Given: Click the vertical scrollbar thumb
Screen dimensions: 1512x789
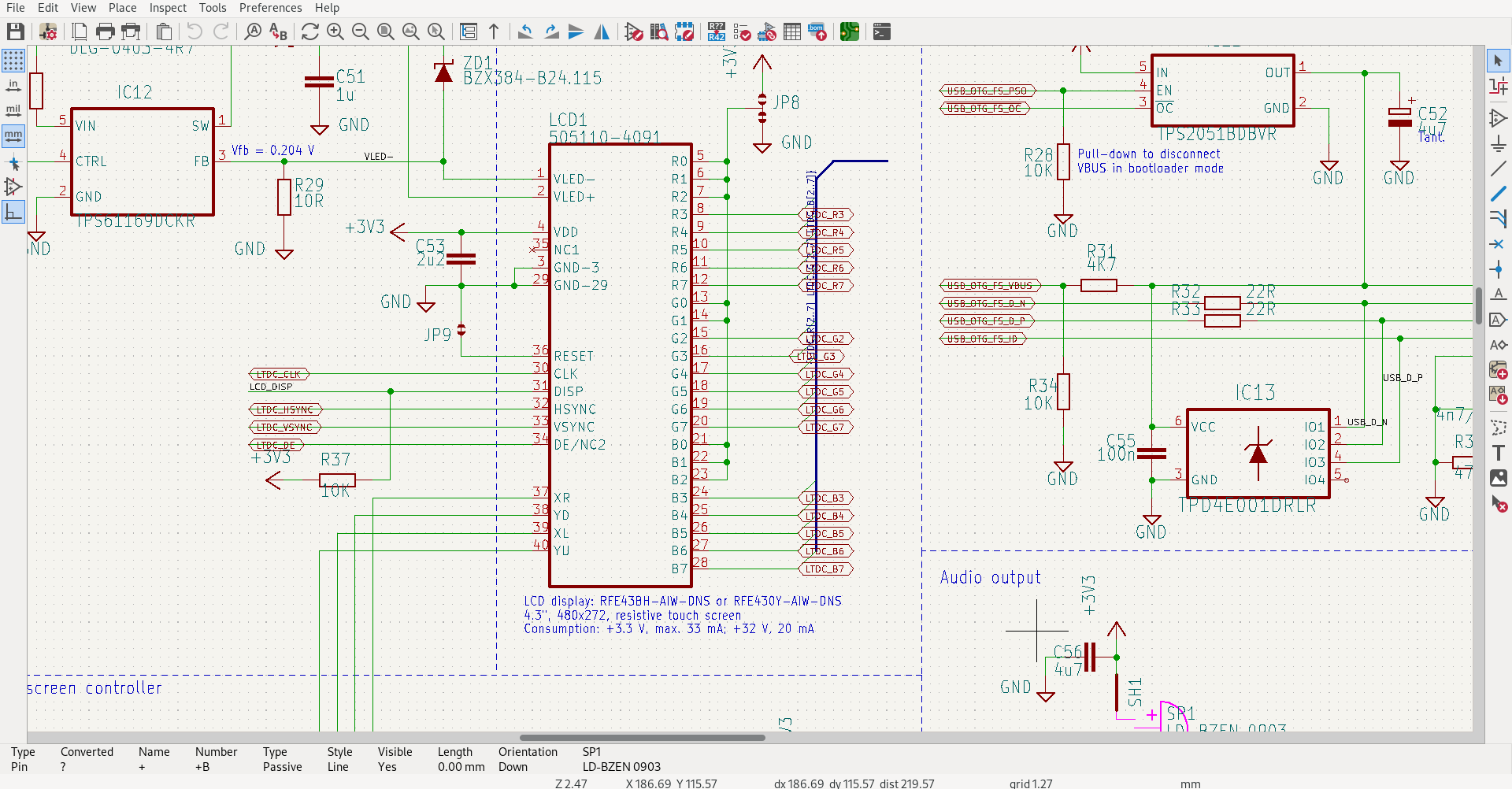Looking at the screenshot, I should pos(1478,306).
